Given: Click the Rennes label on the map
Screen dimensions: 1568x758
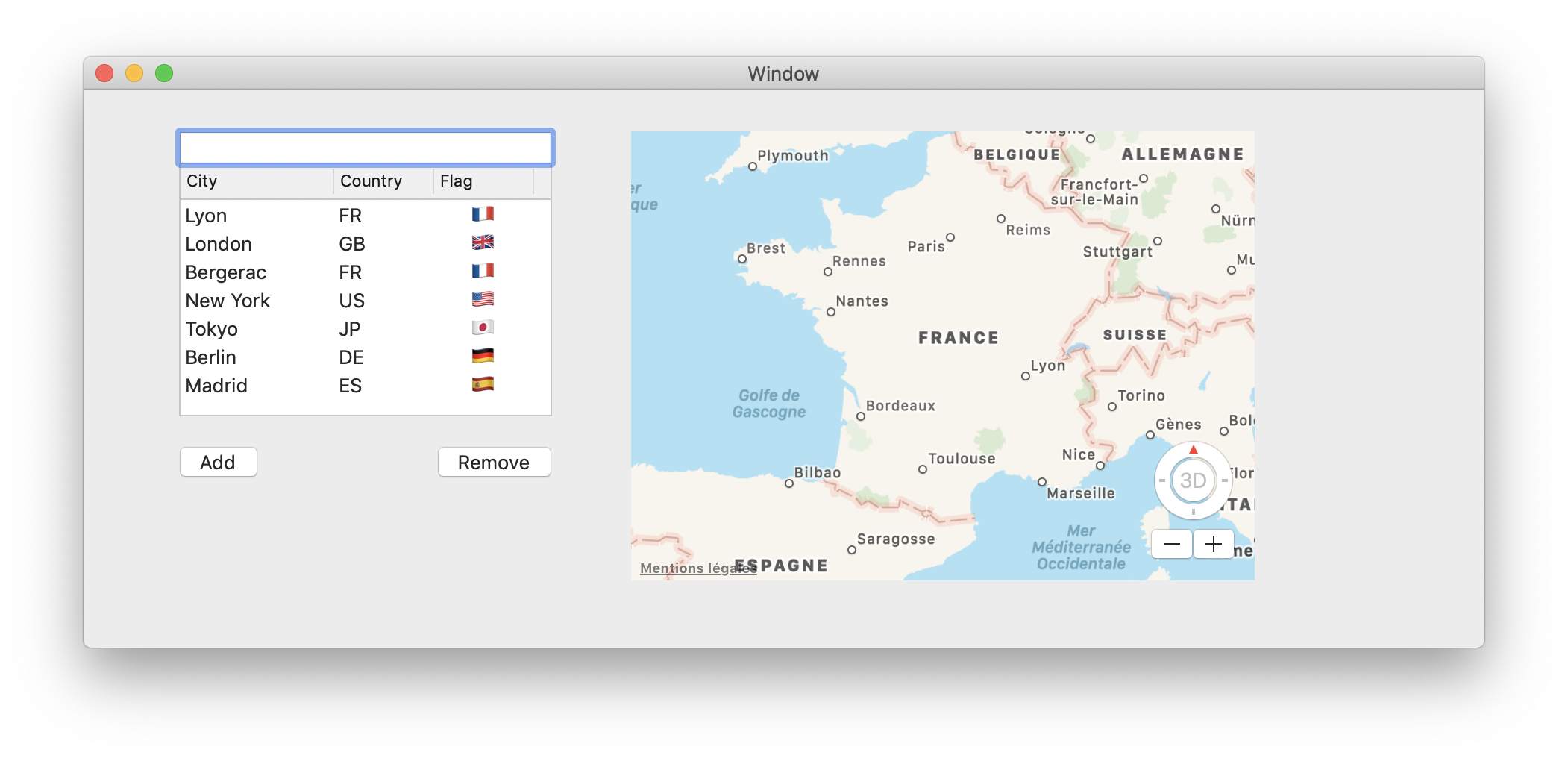Looking at the screenshot, I should [859, 261].
